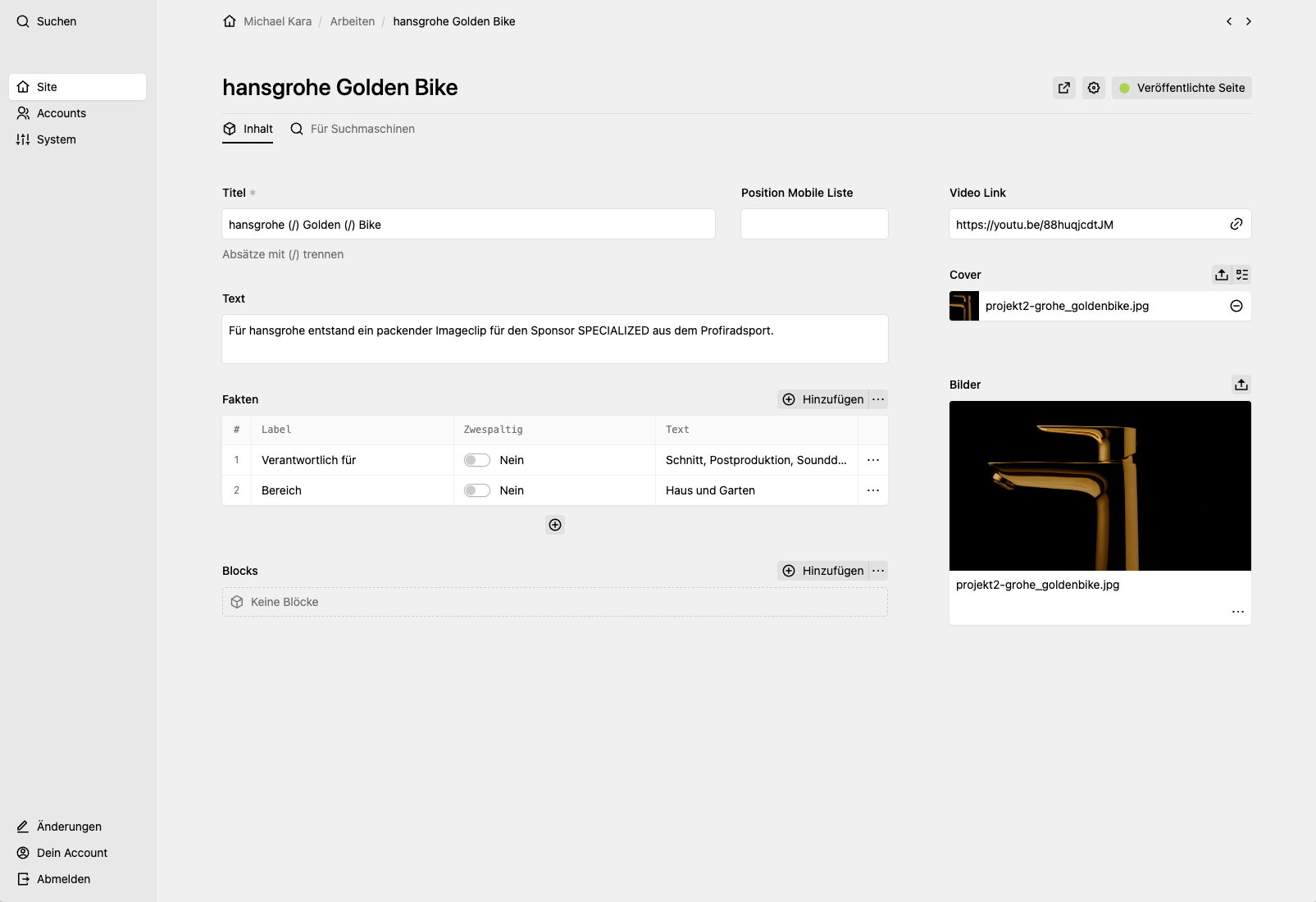Switch to Für Suchmaschinen tab
1316x902 pixels.
[353, 129]
